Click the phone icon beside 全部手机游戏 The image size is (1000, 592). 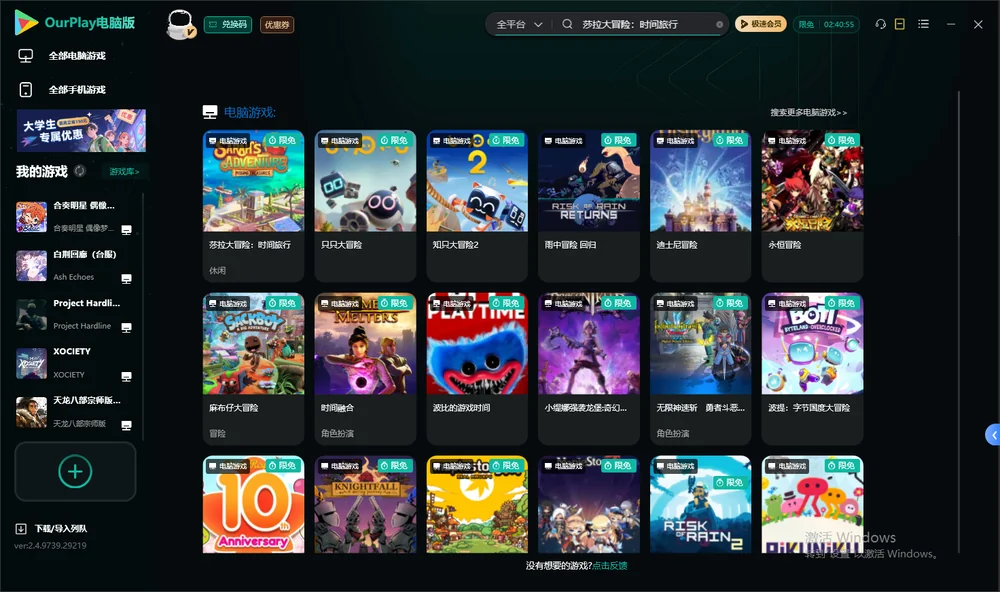point(26,90)
